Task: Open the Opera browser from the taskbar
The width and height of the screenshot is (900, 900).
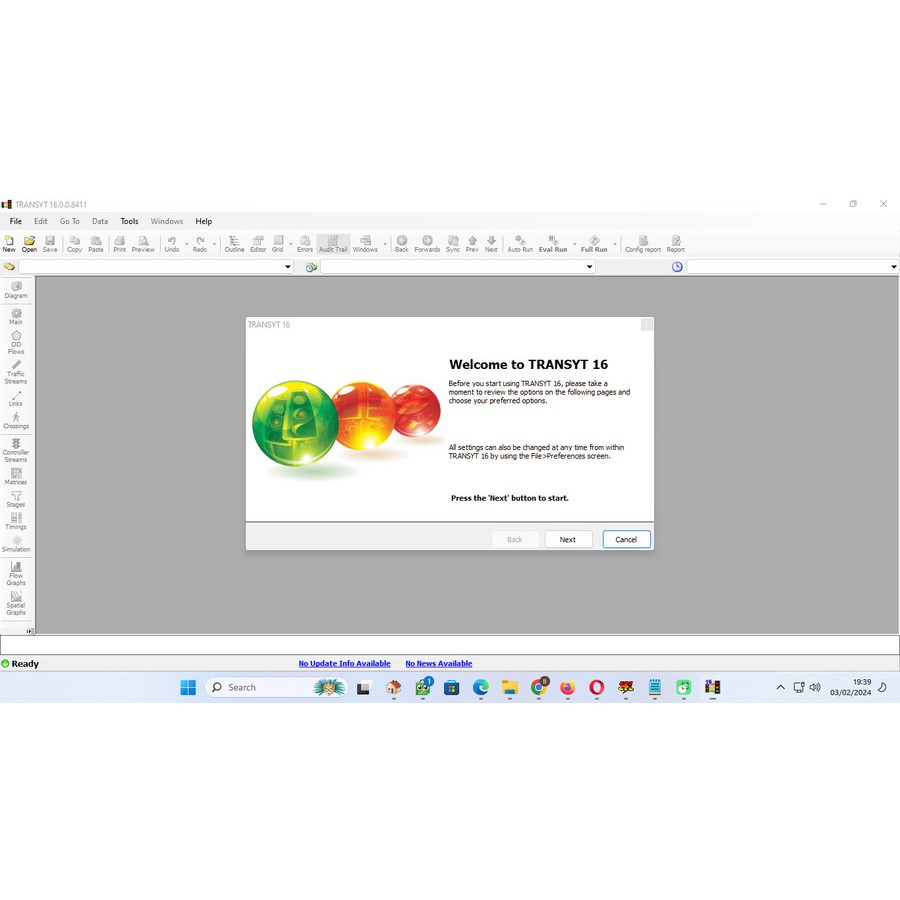Action: point(597,687)
